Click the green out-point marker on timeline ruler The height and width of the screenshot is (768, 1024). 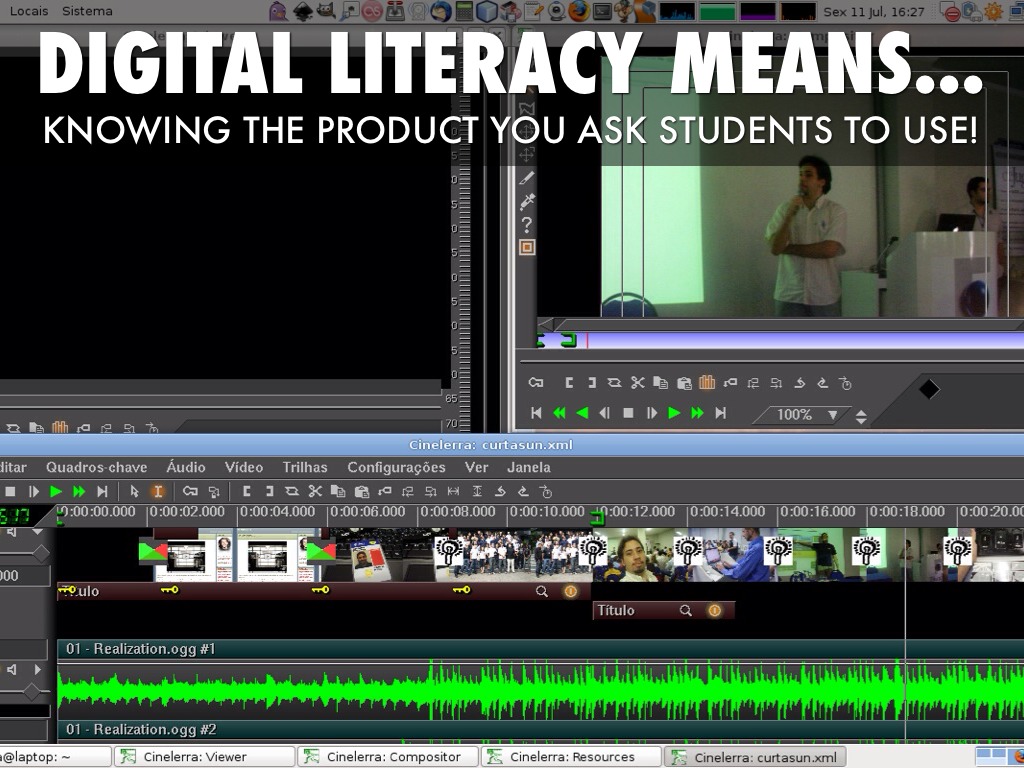point(599,517)
